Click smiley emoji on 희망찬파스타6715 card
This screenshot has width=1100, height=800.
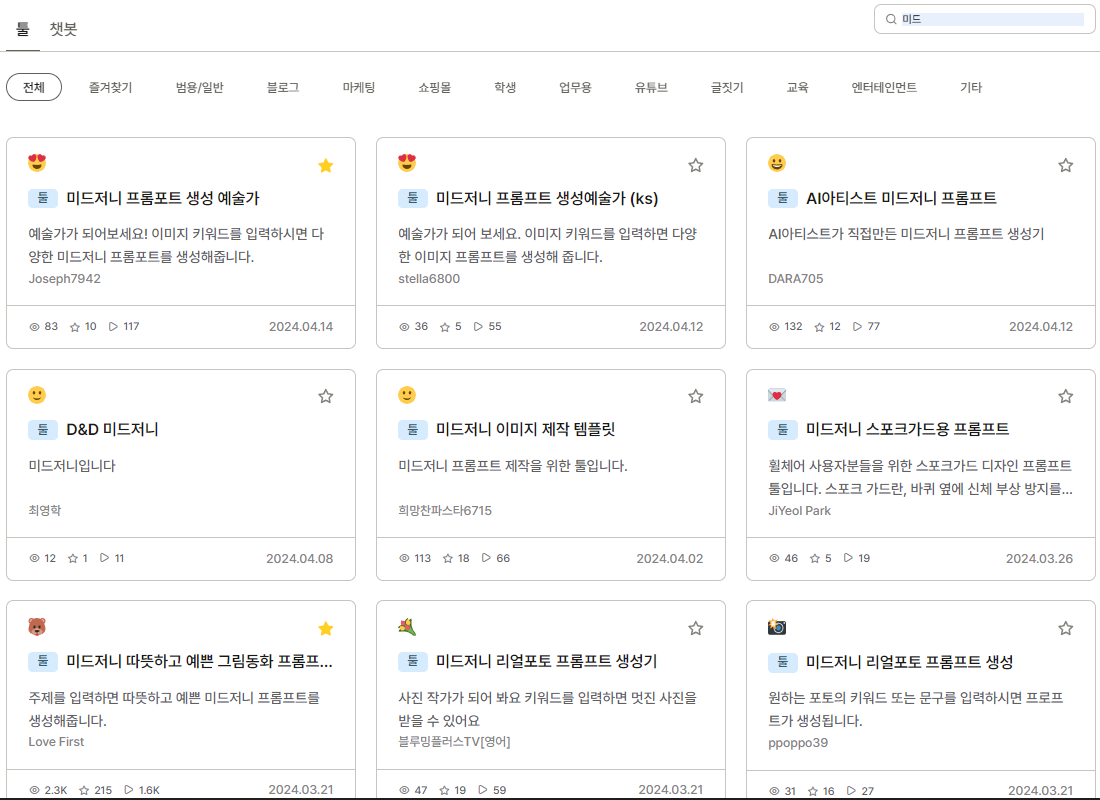click(x=407, y=394)
